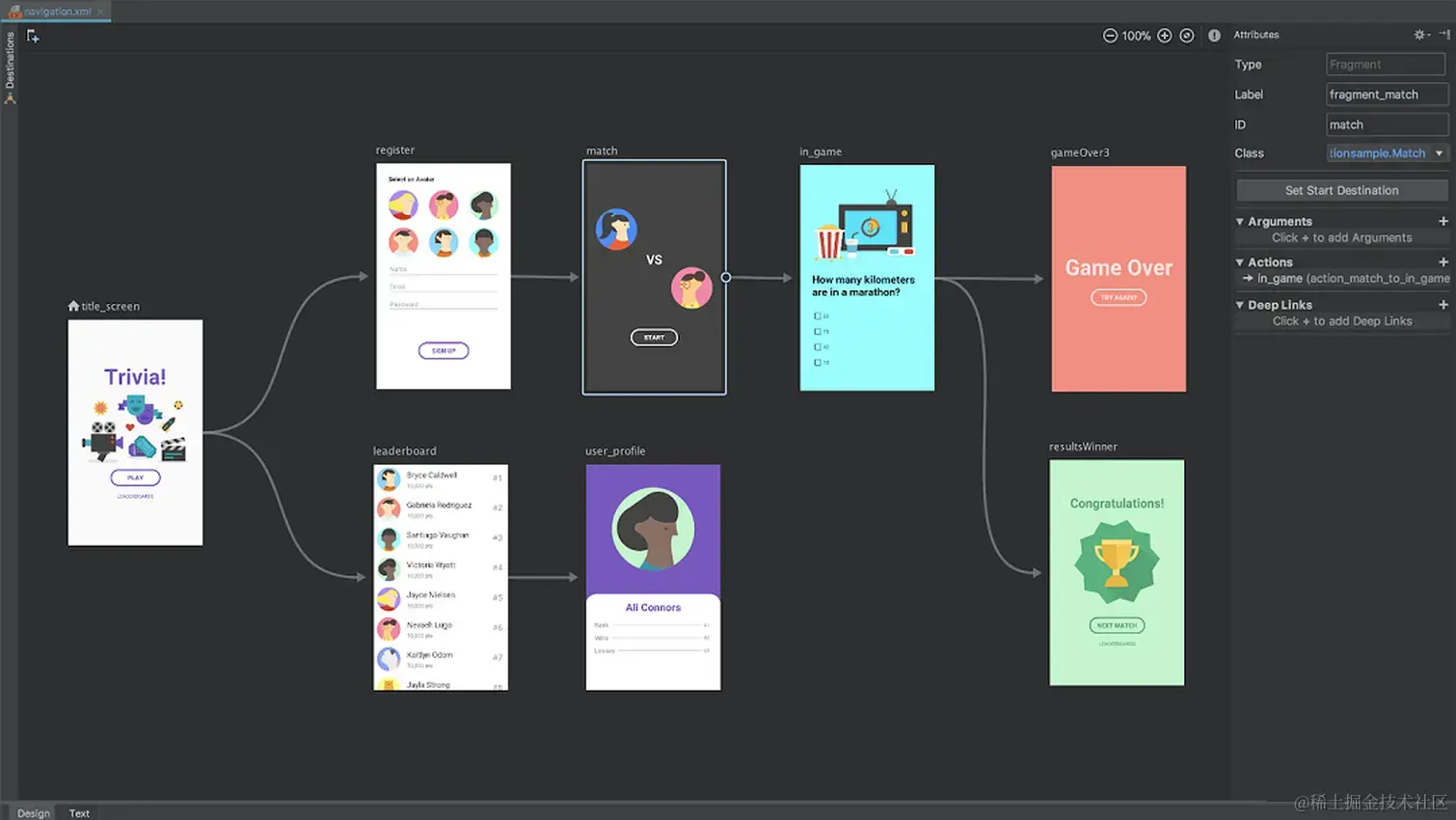
Task: Select the register destination thumbnail
Action: 444,276
